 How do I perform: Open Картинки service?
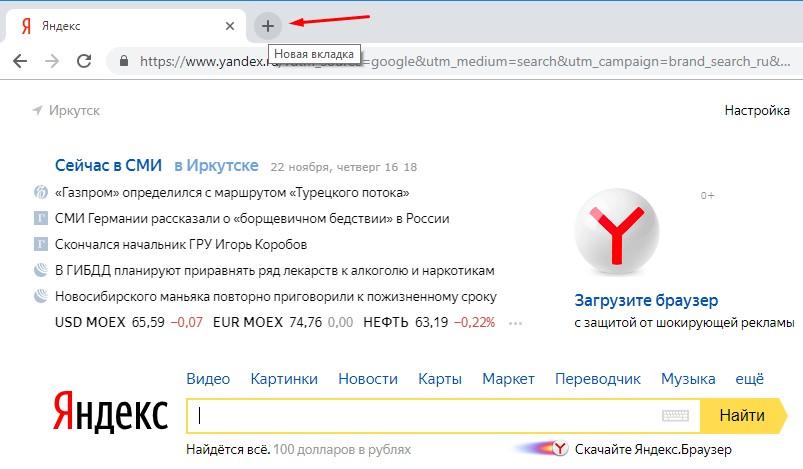(284, 379)
